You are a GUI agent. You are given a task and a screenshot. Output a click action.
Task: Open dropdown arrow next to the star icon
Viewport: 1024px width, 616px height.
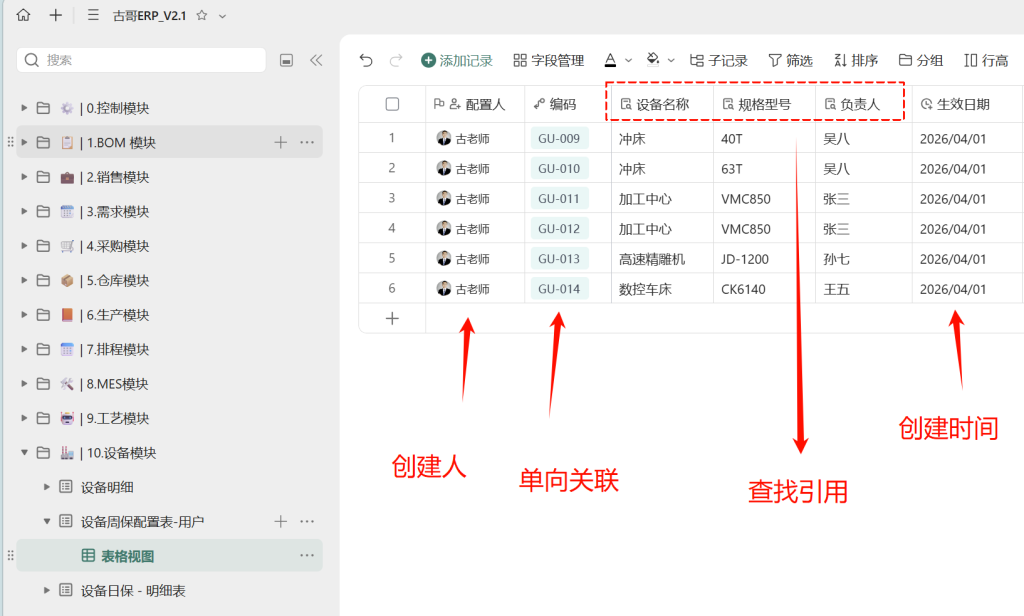222,16
